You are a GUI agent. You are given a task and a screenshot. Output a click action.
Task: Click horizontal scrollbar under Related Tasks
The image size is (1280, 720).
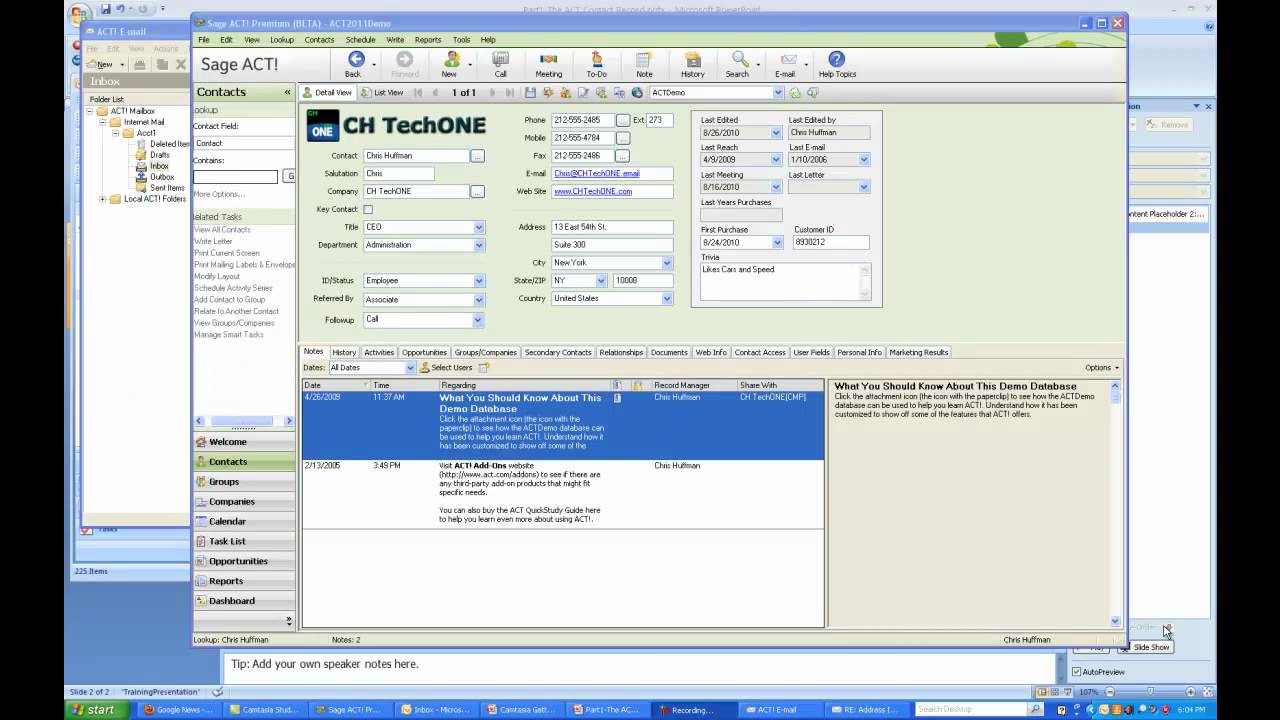pos(244,421)
